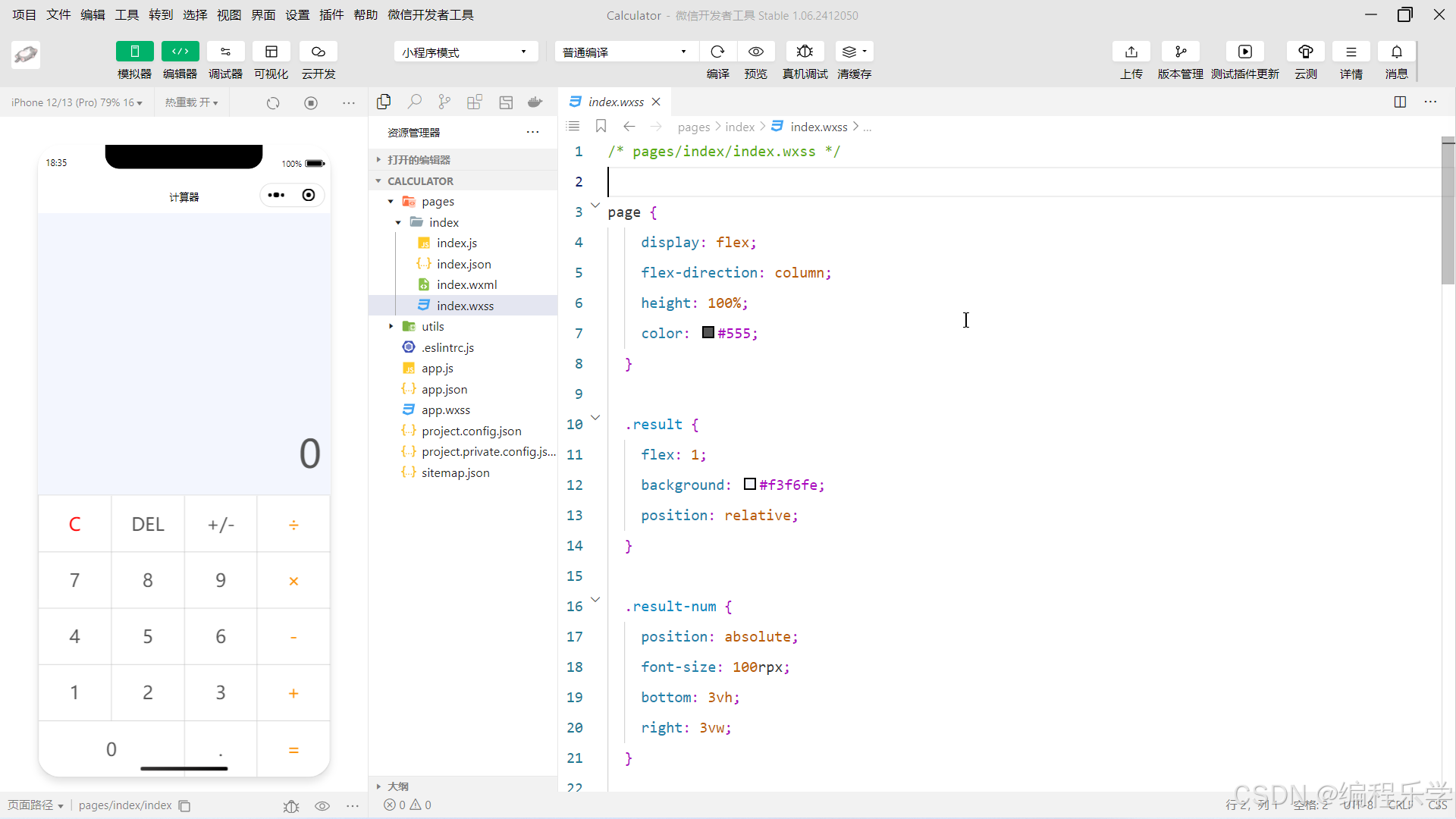
Task: Close the index.wxss tab
Action: 656,102
